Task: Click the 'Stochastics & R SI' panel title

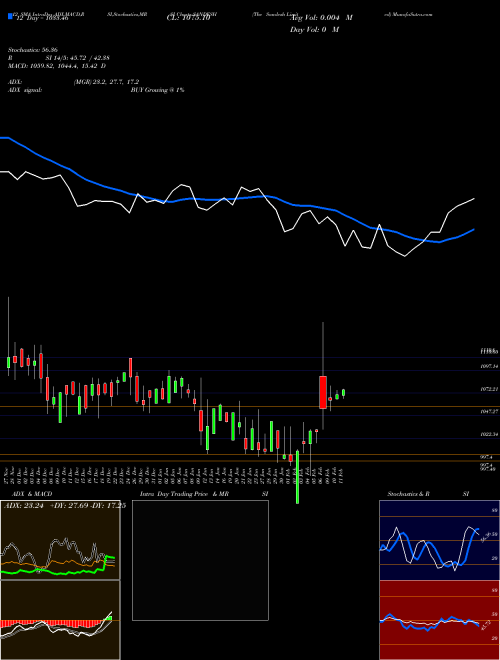Action: coord(428,494)
